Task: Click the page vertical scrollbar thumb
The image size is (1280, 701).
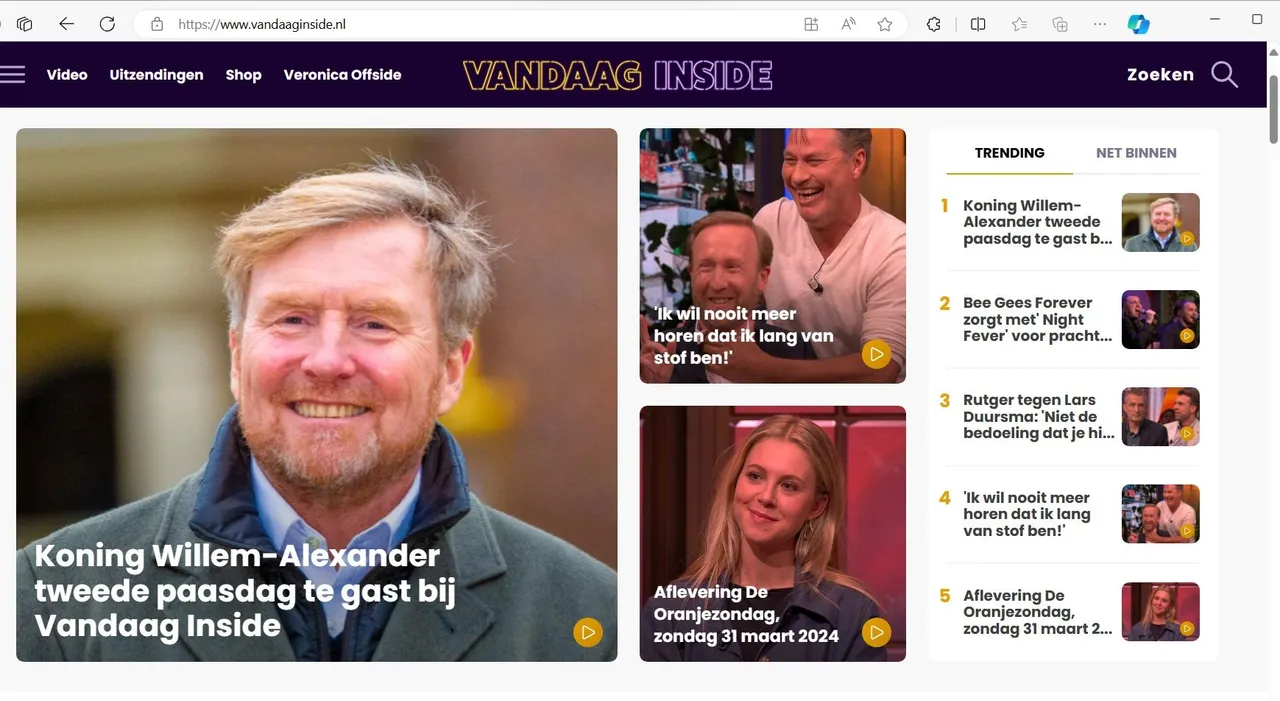Action: [x=1273, y=109]
